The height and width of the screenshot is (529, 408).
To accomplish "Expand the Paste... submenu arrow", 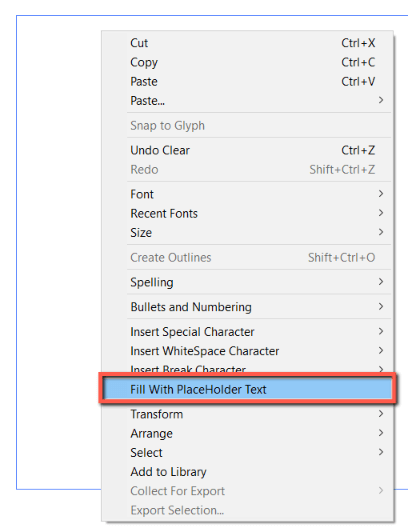I will click(381, 100).
